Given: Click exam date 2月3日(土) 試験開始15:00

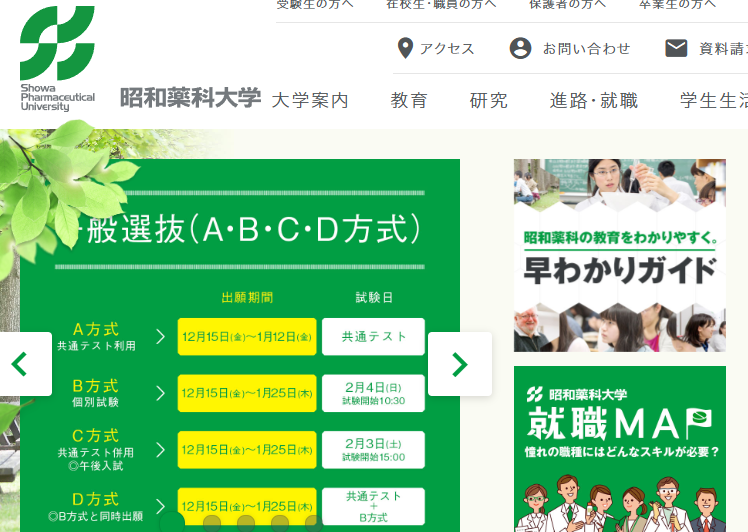Looking at the screenshot, I should click(x=373, y=450).
